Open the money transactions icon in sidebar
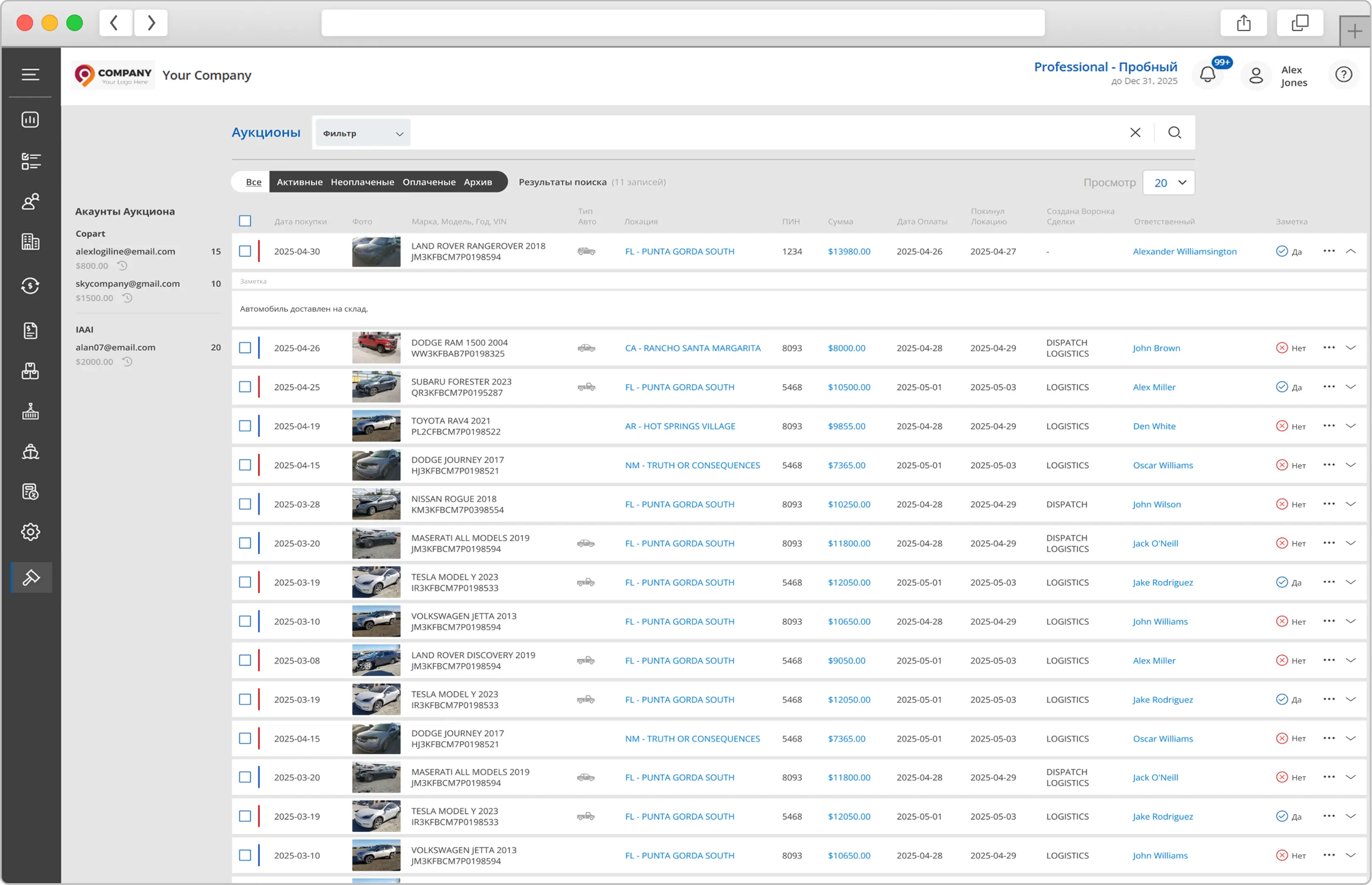Viewport: 1372px width, 885px height. 31,286
